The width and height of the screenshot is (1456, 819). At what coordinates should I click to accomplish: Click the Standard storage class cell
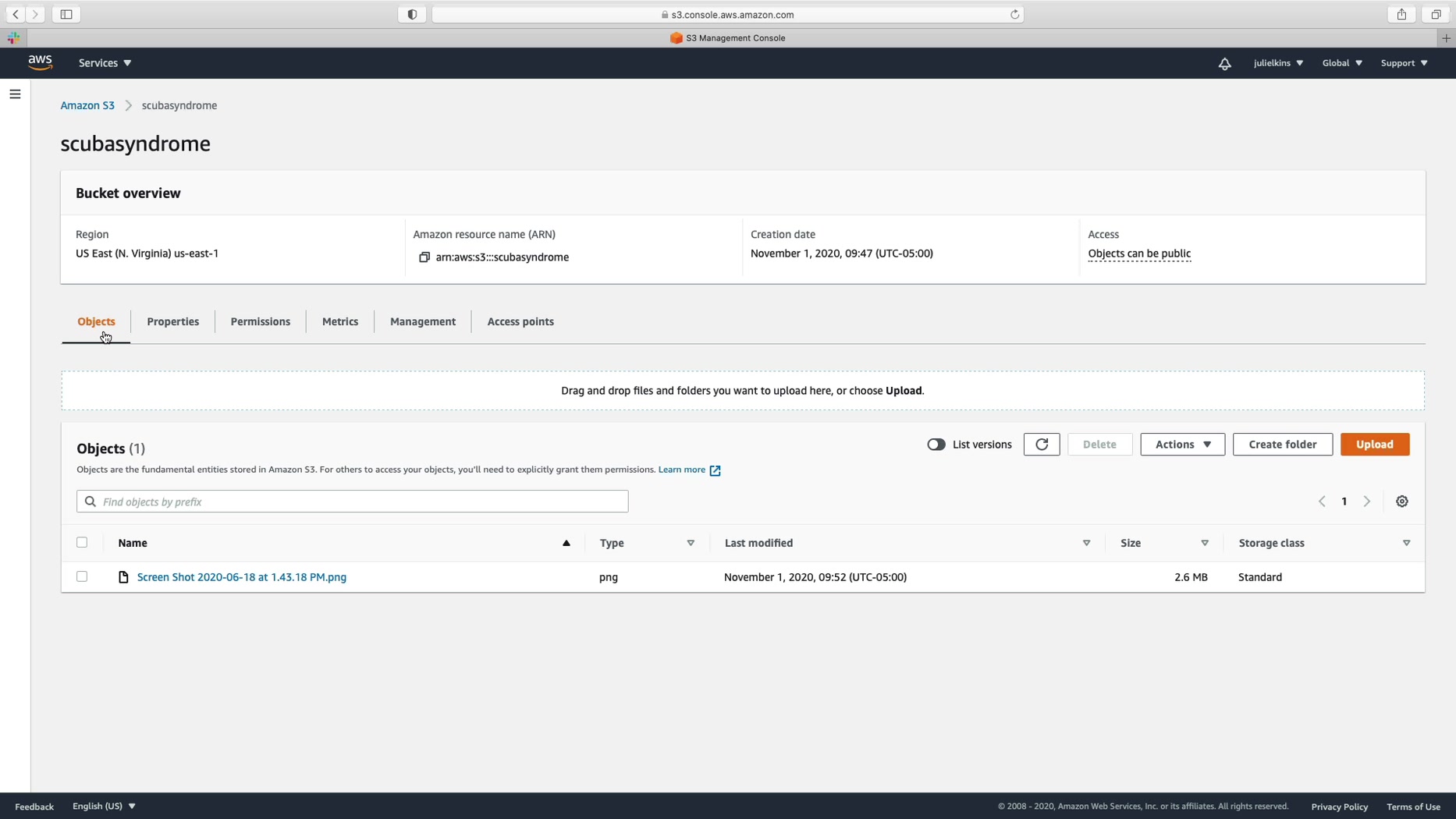[1260, 577]
